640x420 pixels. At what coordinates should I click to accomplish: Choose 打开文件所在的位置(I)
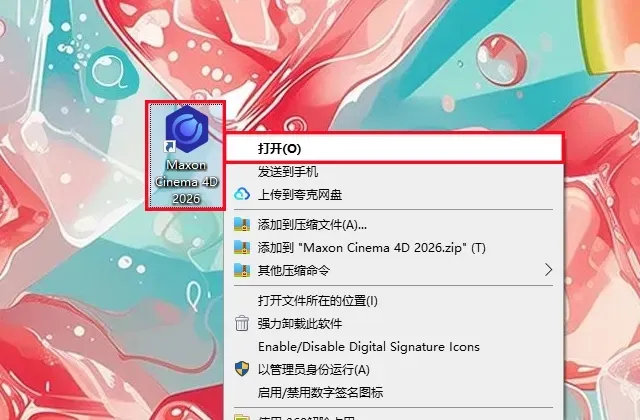(x=318, y=301)
